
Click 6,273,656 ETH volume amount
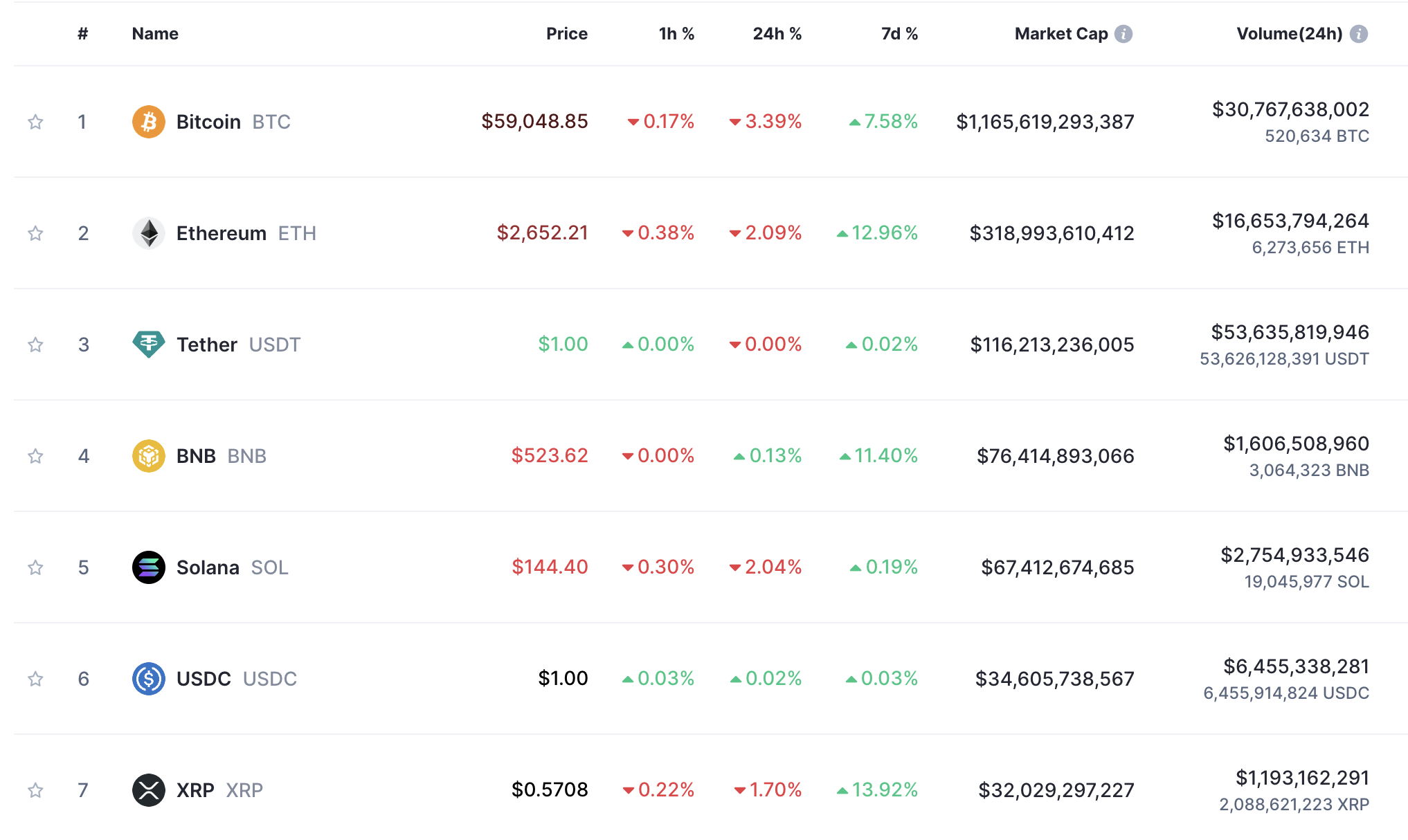tap(1310, 248)
